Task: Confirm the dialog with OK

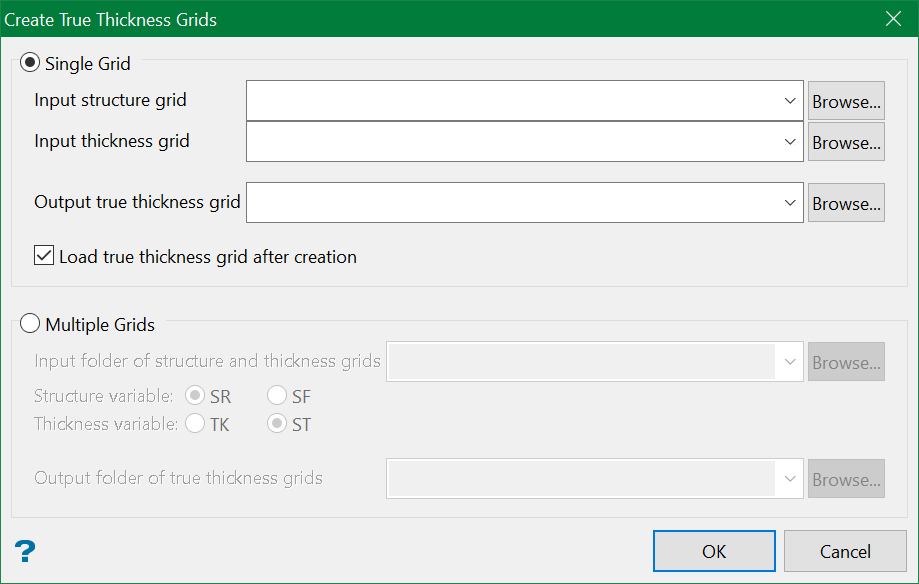Action: click(x=713, y=550)
